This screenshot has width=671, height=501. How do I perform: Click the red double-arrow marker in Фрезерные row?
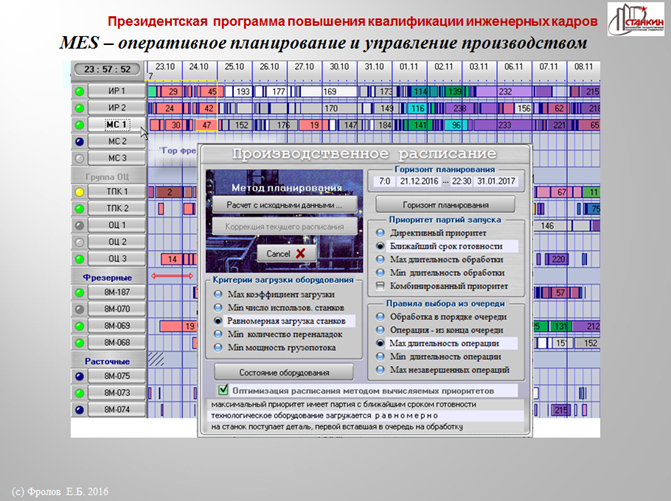click(x=172, y=274)
